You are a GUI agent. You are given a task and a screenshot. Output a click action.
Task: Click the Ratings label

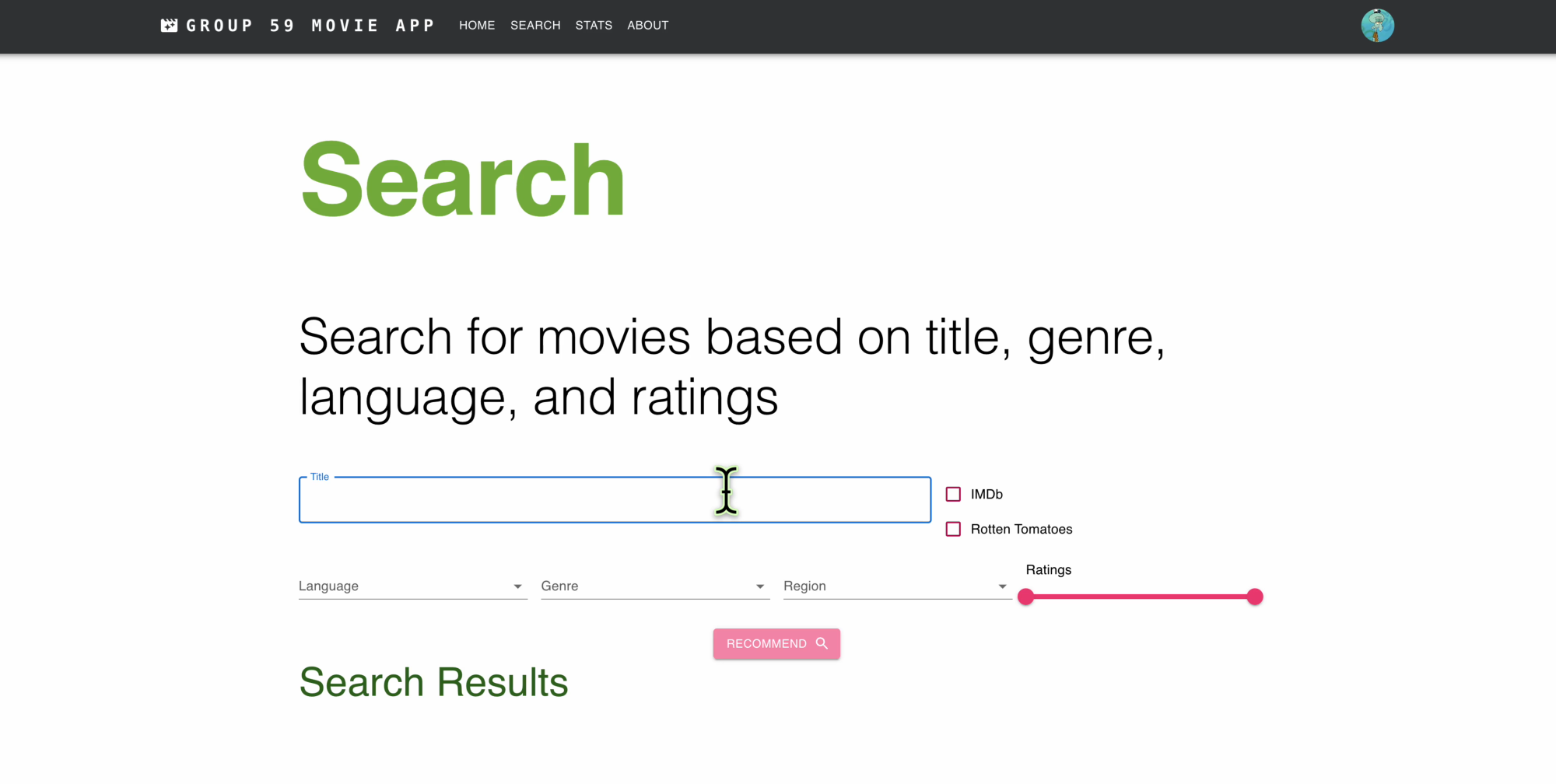coord(1048,569)
